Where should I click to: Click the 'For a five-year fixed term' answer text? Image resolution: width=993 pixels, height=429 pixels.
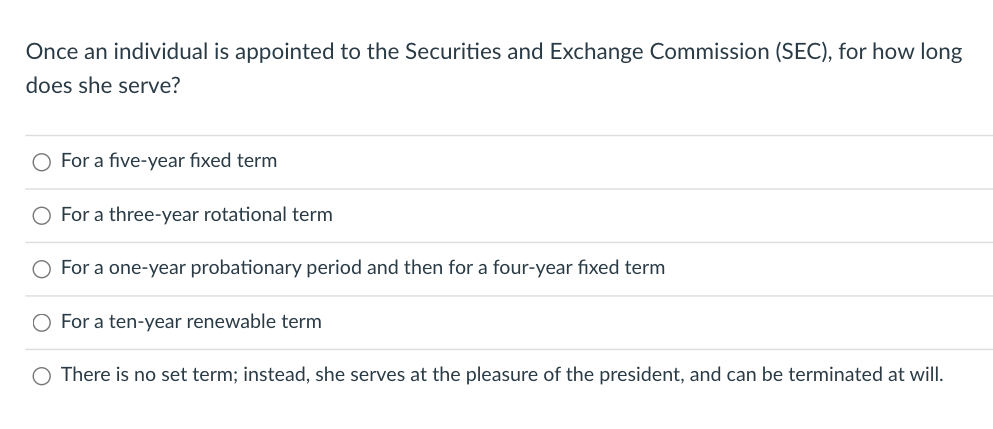tap(169, 161)
